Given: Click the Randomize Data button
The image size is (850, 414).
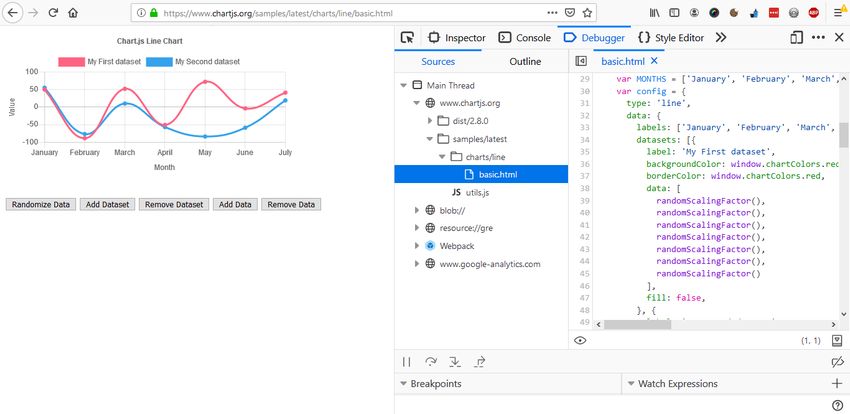Looking at the screenshot, I should (41, 204).
